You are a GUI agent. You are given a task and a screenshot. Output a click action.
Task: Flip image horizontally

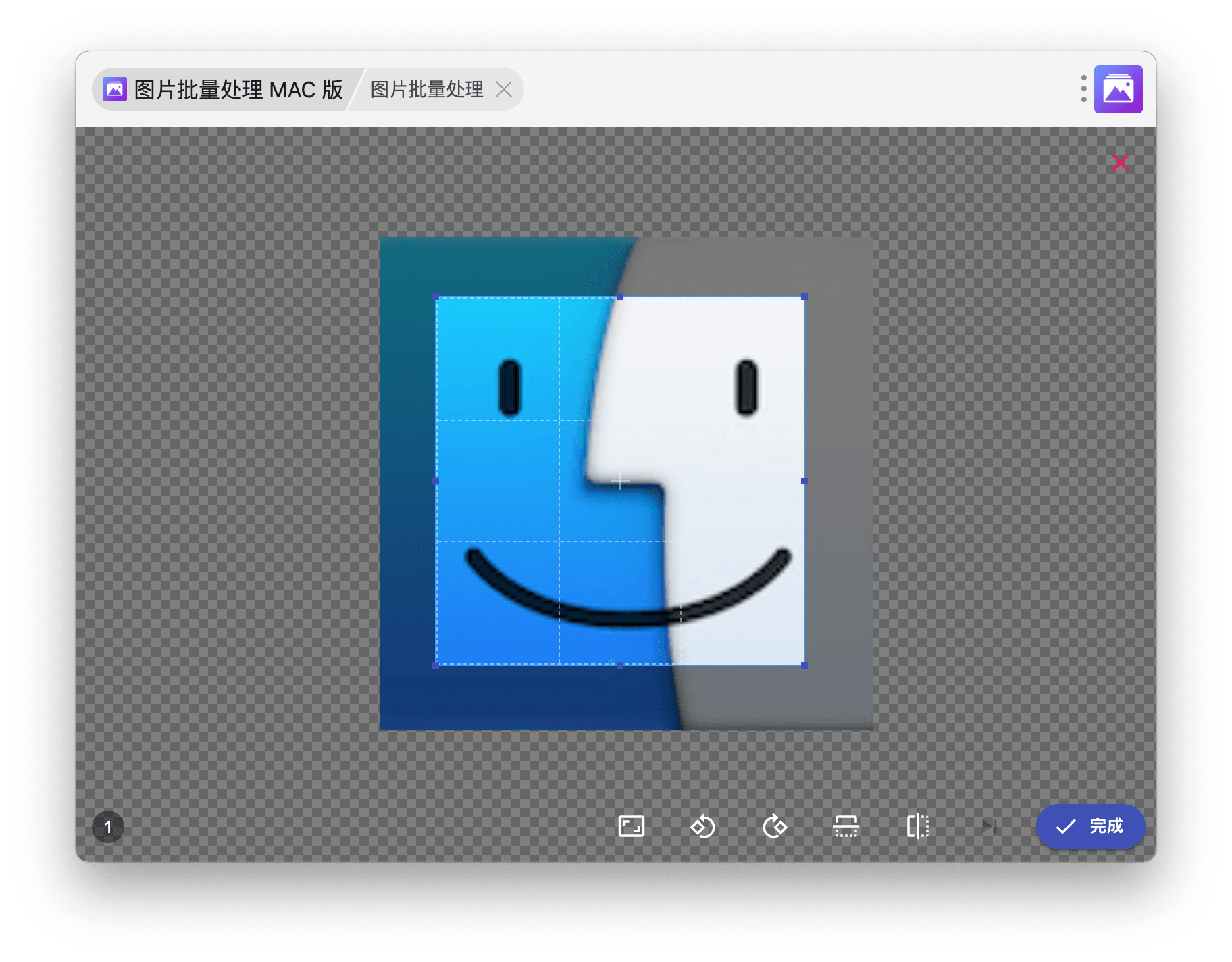point(917,826)
